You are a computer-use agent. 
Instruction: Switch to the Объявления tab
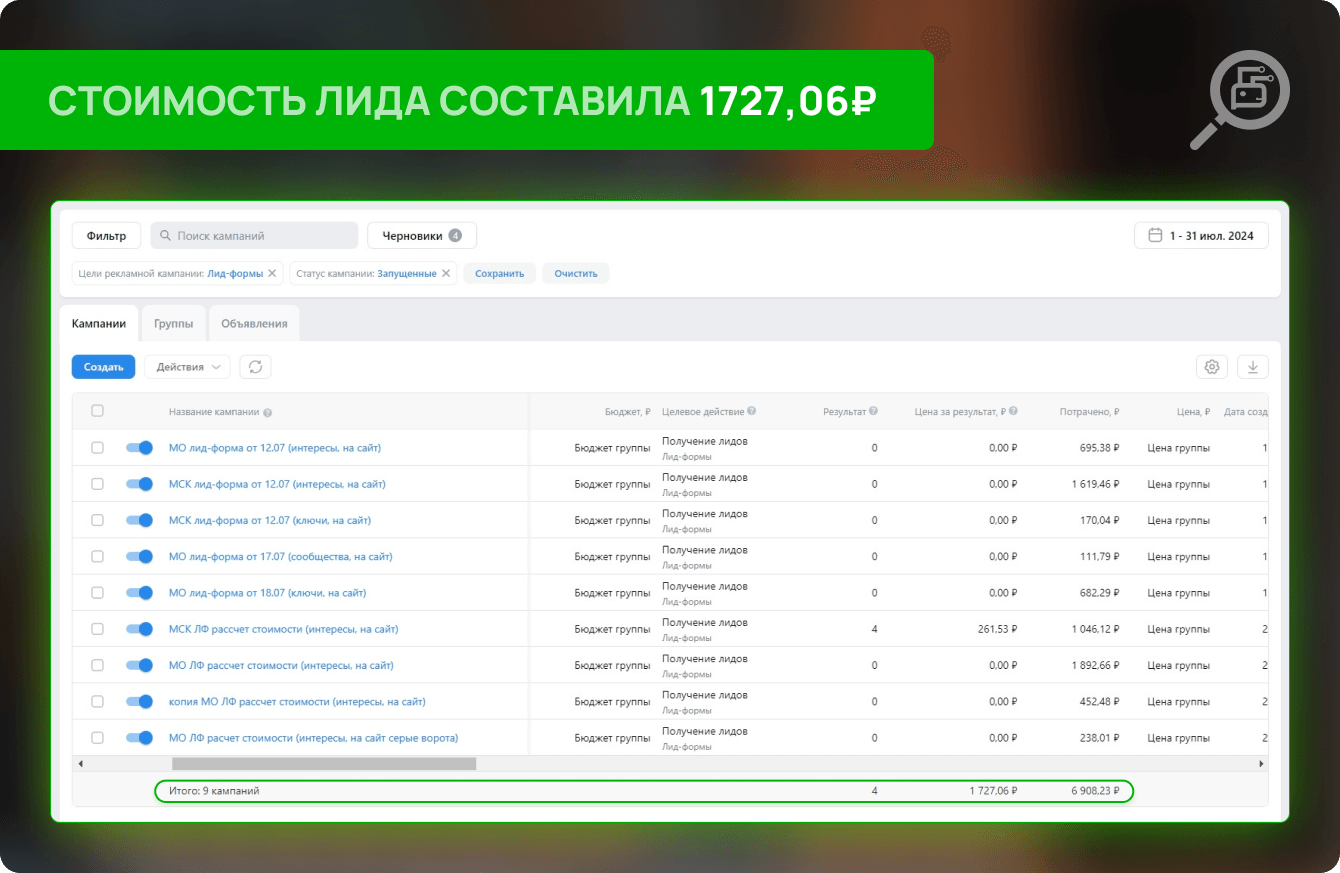coord(254,324)
